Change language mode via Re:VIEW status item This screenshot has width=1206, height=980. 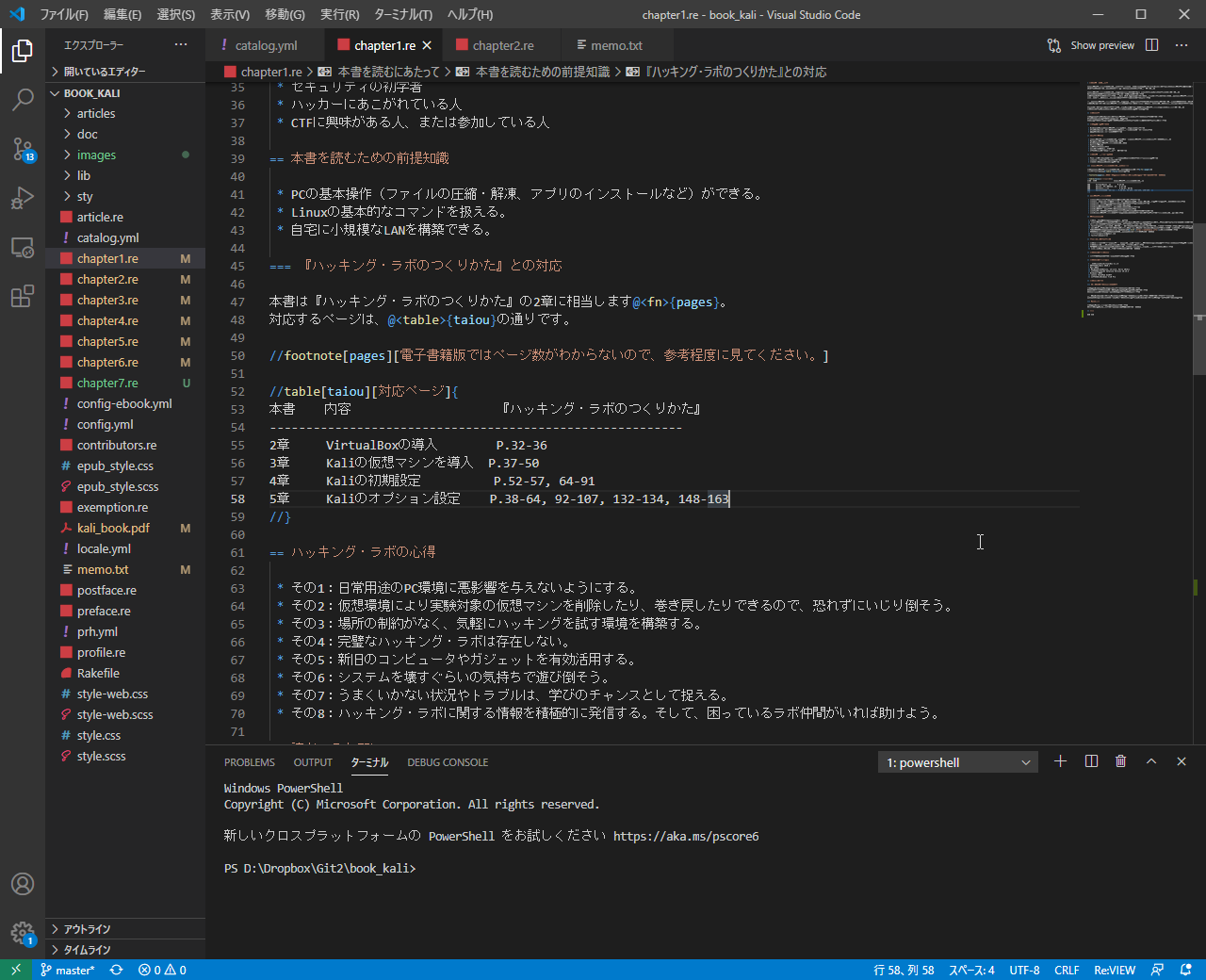click(x=1115, y=970)
